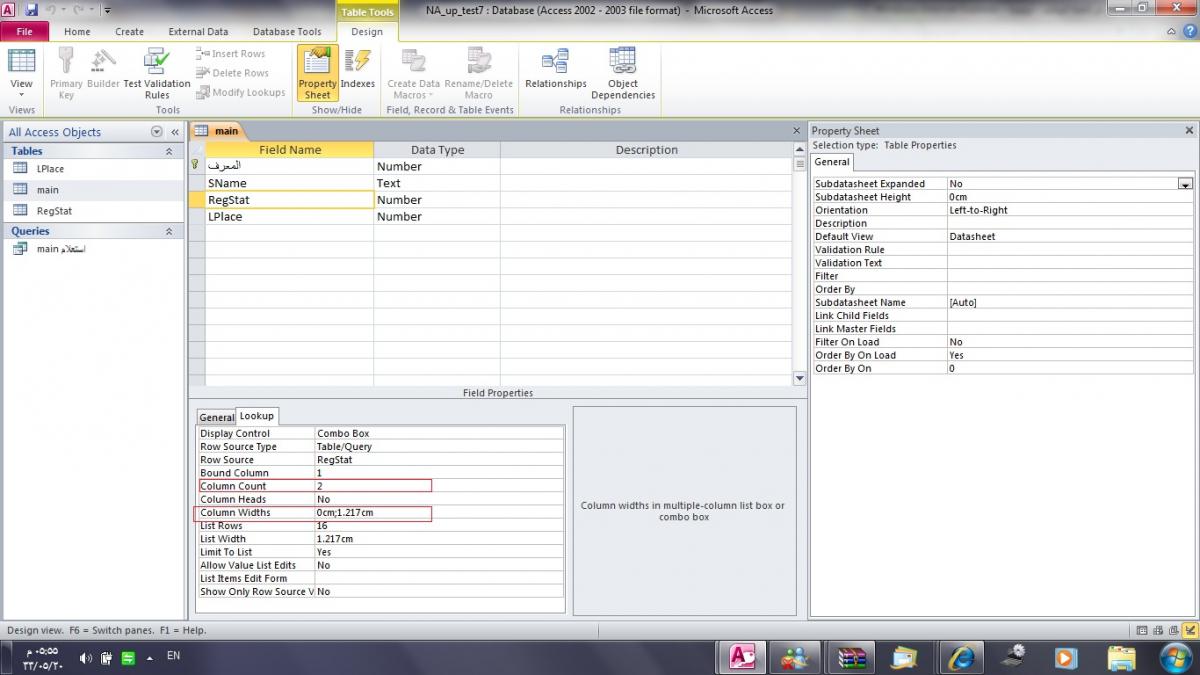The height and width of the screenshot is (675, 1200).
Task: Open the Access Help question mark
Action: tap(1189, 31)
